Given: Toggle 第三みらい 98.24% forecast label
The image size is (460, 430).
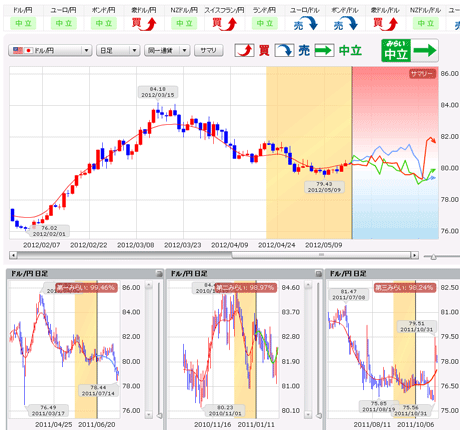Looking at the screenshot, I should click(x=405, y=287).
